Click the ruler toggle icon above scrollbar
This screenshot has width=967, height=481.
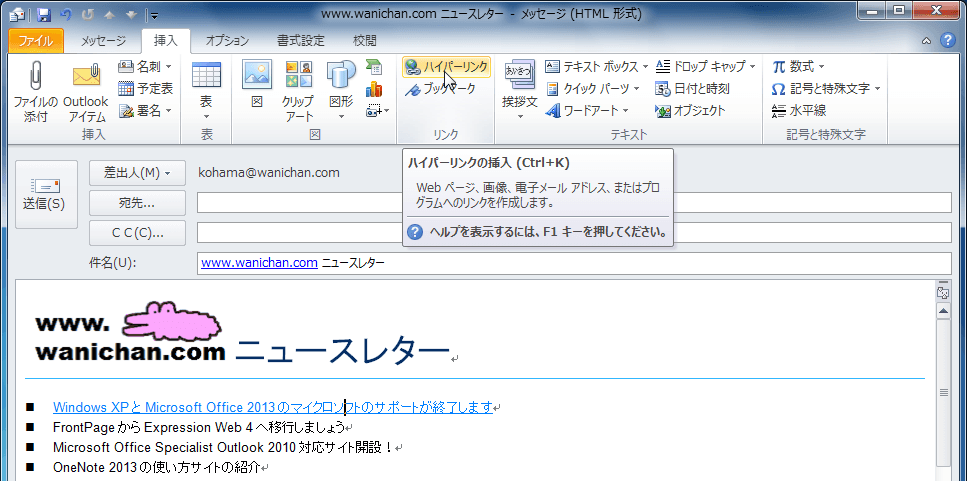(x=942, y=292)
